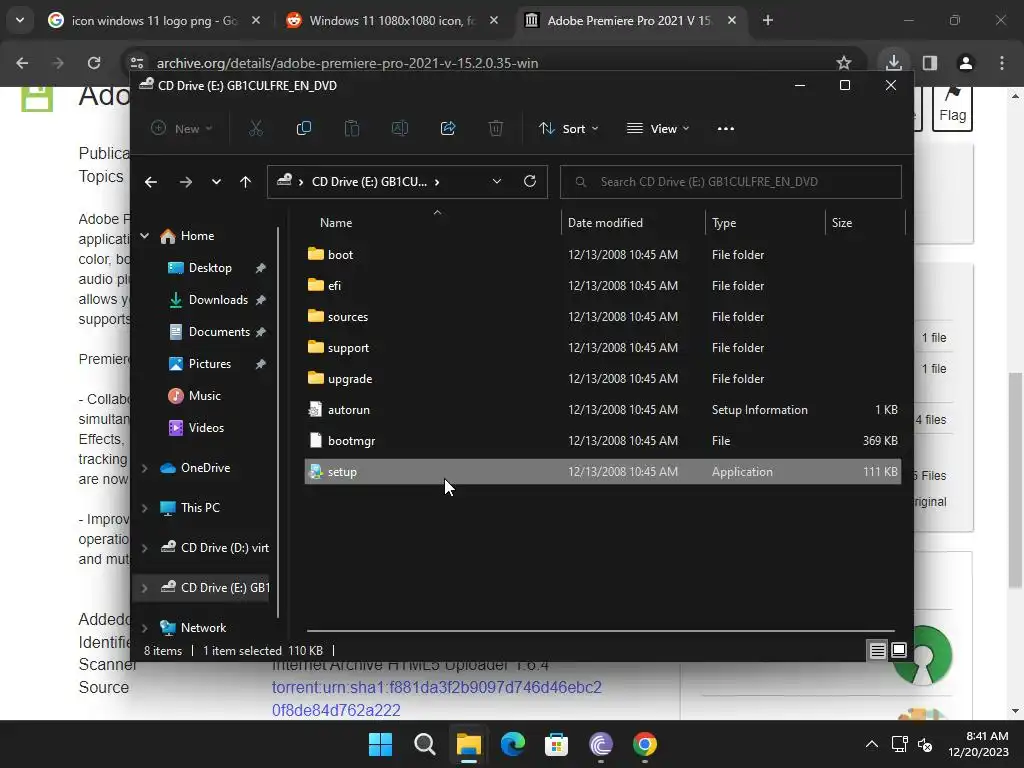Open taskbar Search
The image size is (1024, 768).
(424, 744)
